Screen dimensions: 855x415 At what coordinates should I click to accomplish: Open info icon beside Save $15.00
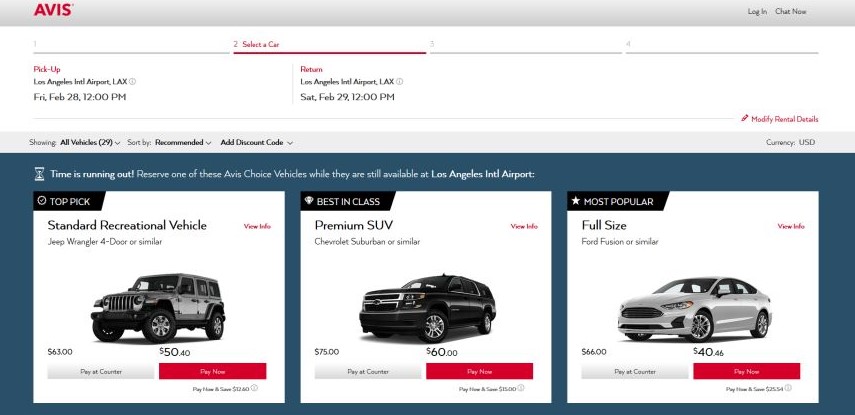coord(521,388)
